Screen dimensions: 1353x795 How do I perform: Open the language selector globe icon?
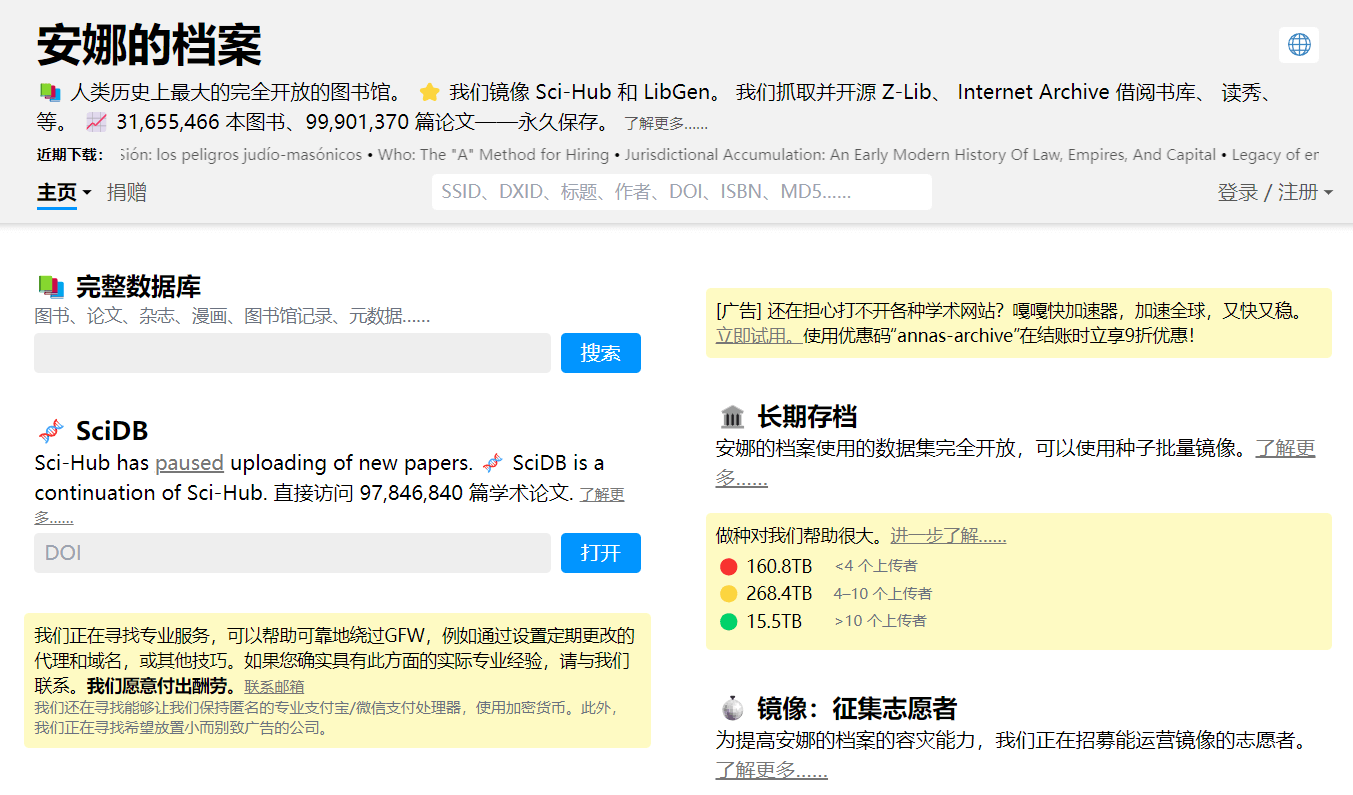tap(1299, 45)
